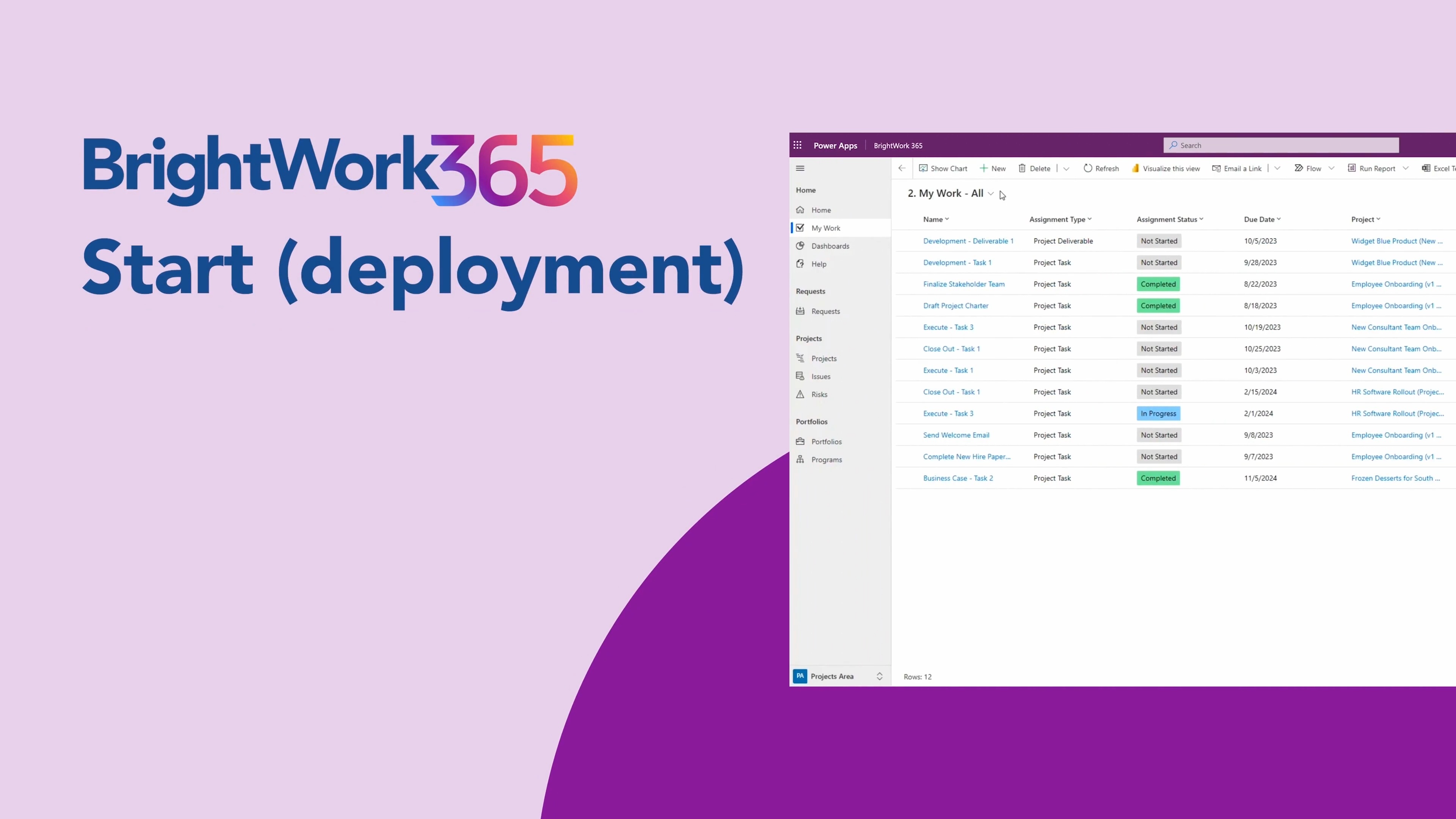1456x819 pixels.
Task: Open the Power Apps app launcher grid
Action: [x=797, y=145]
